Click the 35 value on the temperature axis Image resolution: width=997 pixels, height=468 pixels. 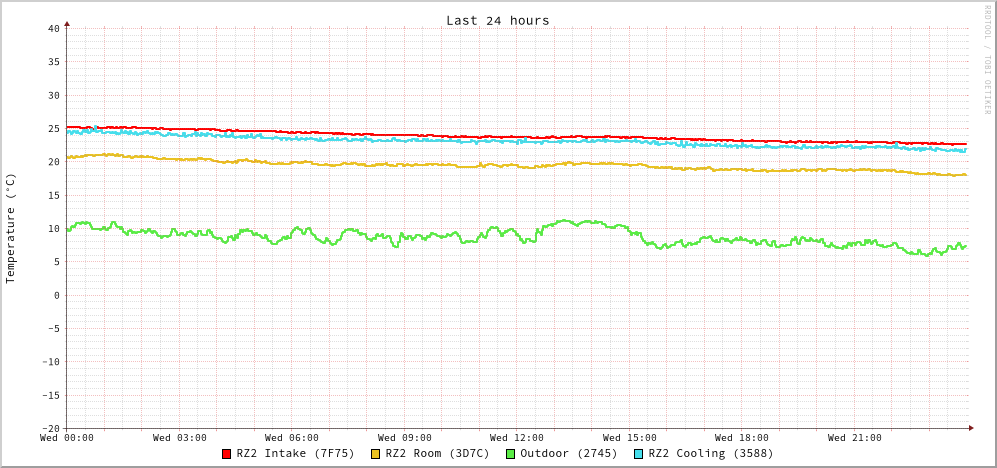(x=53, y=62)
